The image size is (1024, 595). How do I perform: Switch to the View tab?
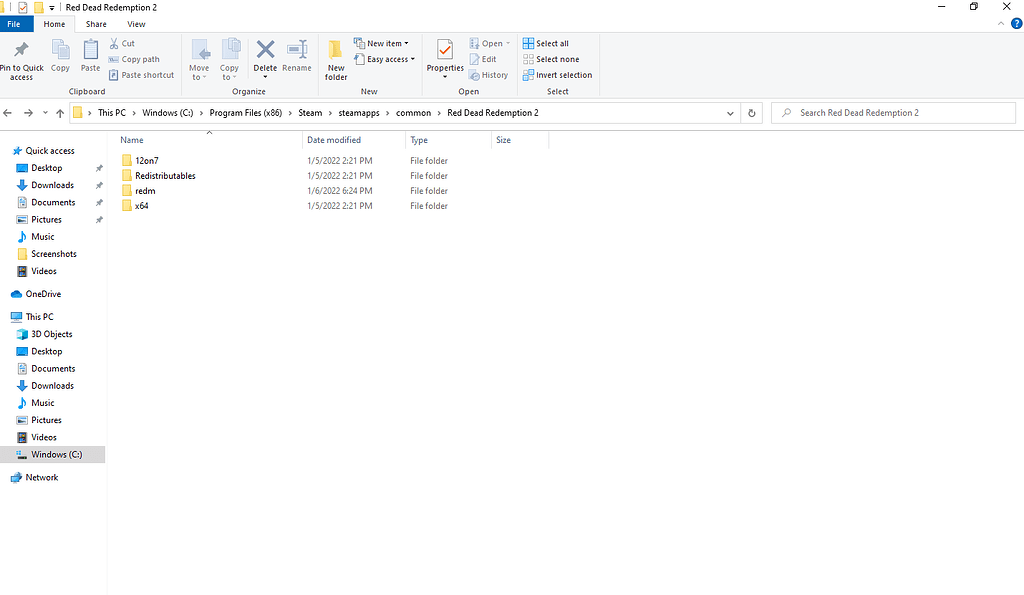pyautogui.click(x=135, y=23)
